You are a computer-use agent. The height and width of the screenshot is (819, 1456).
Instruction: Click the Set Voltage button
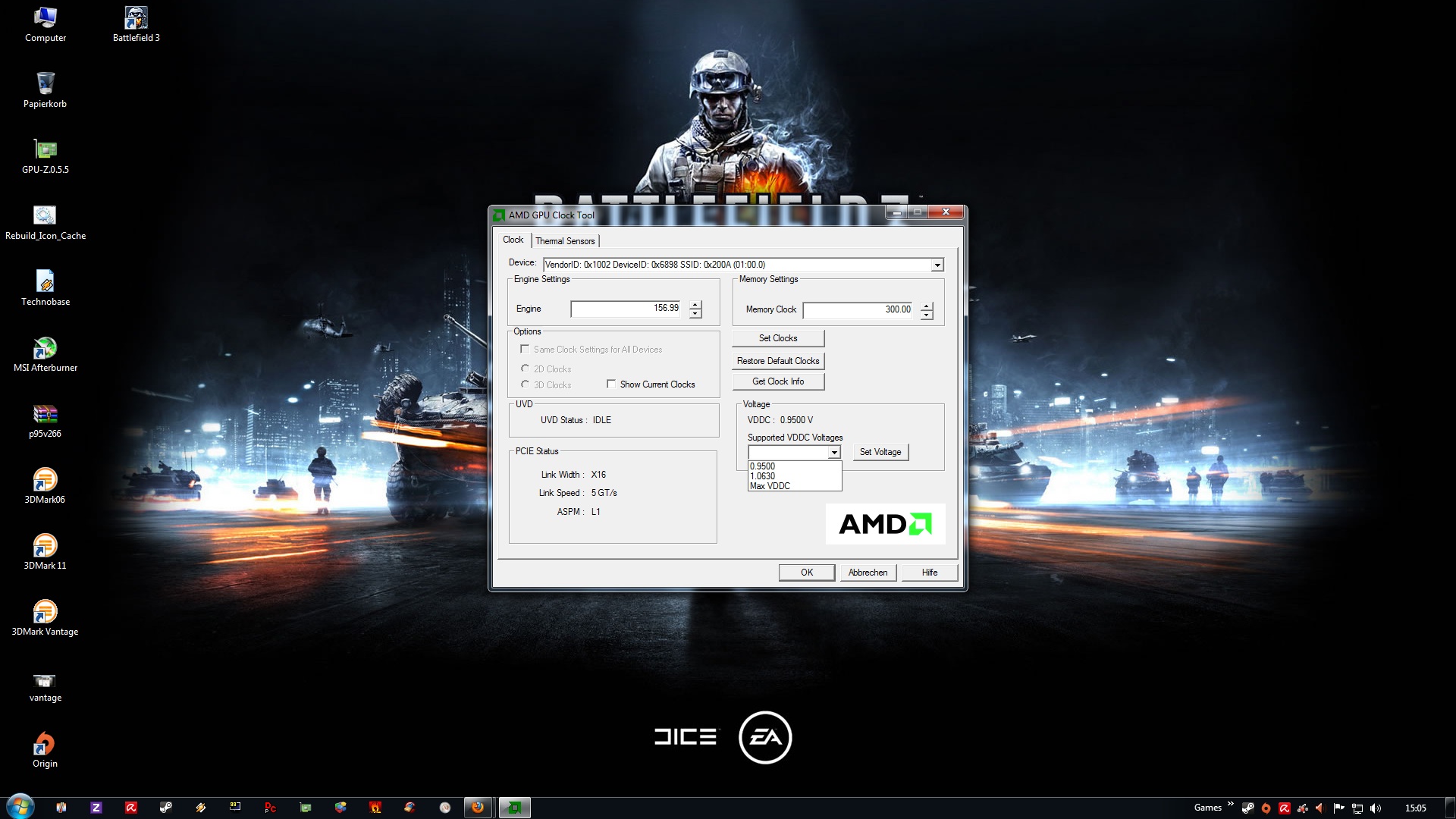tap(880, 452)
